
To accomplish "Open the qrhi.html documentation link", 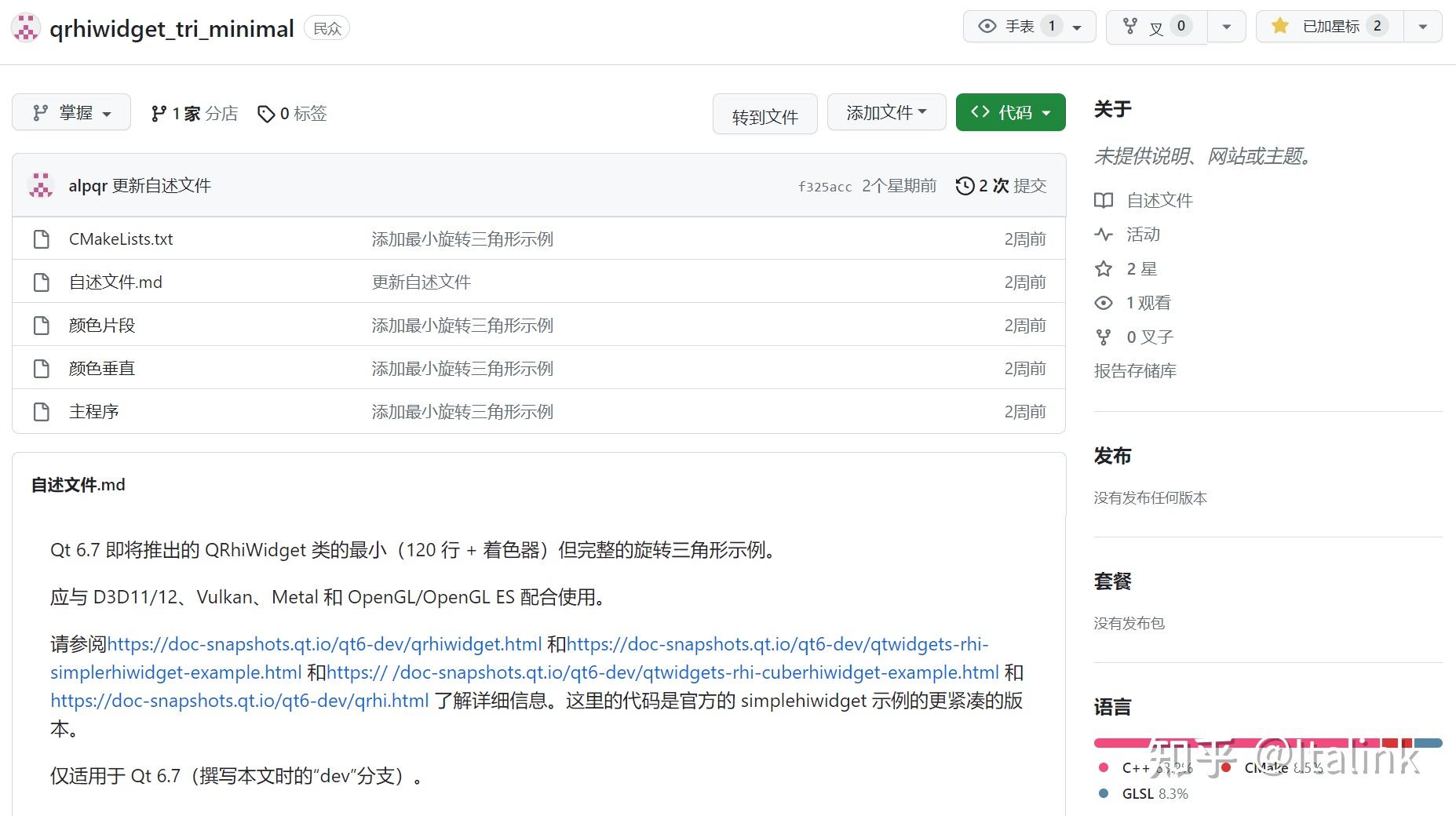I will (239, 701).
